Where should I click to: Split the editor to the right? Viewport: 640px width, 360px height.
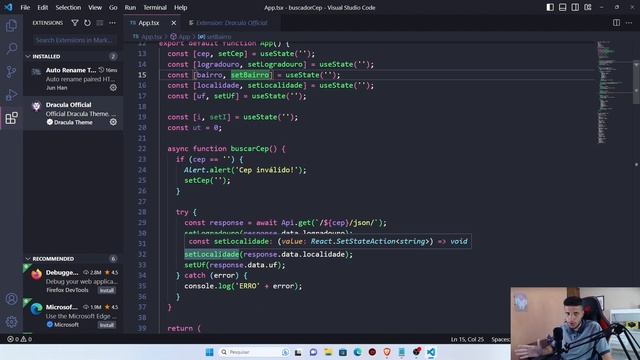click(616, 23)
